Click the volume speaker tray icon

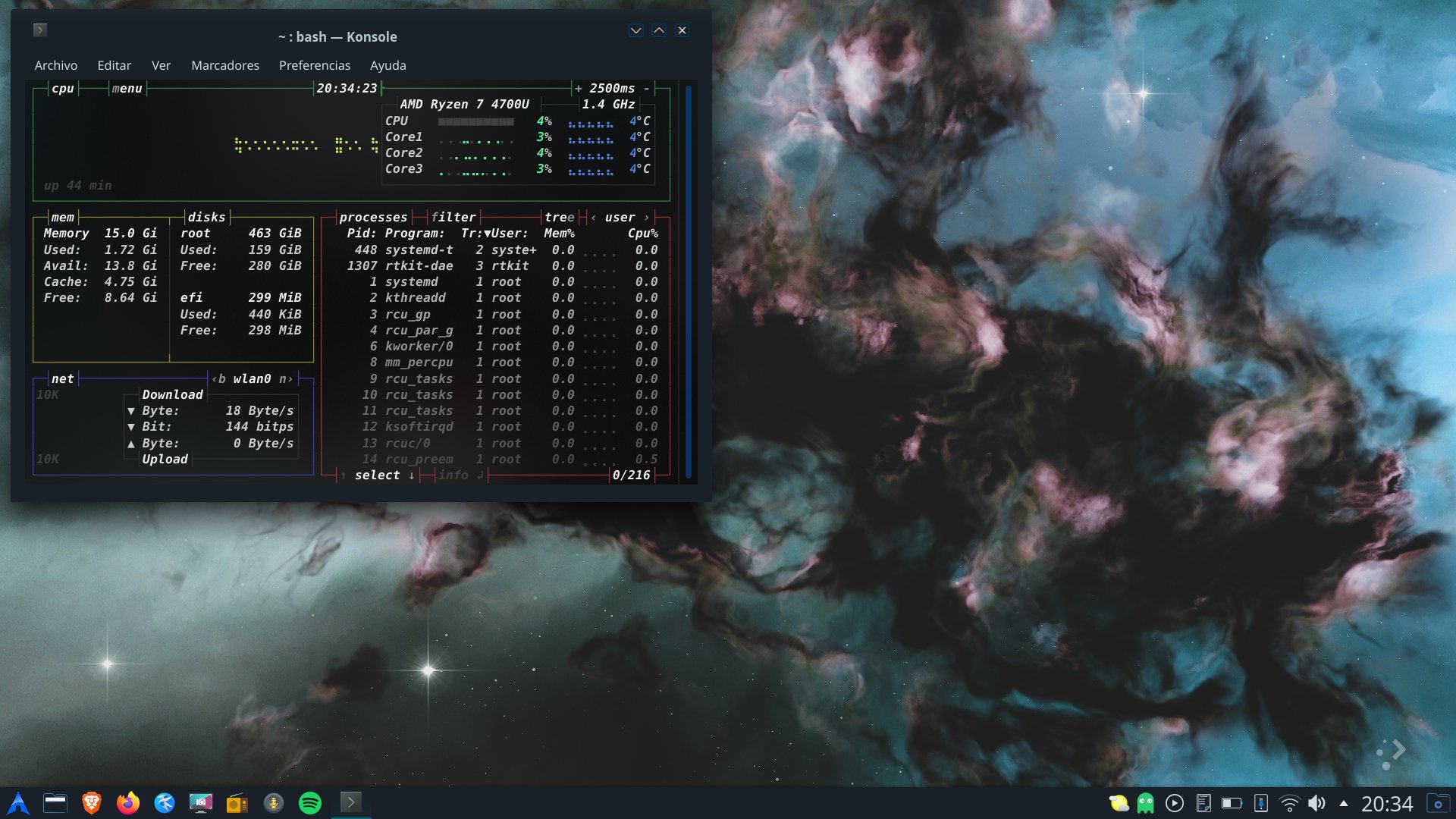click(1317, 803)
